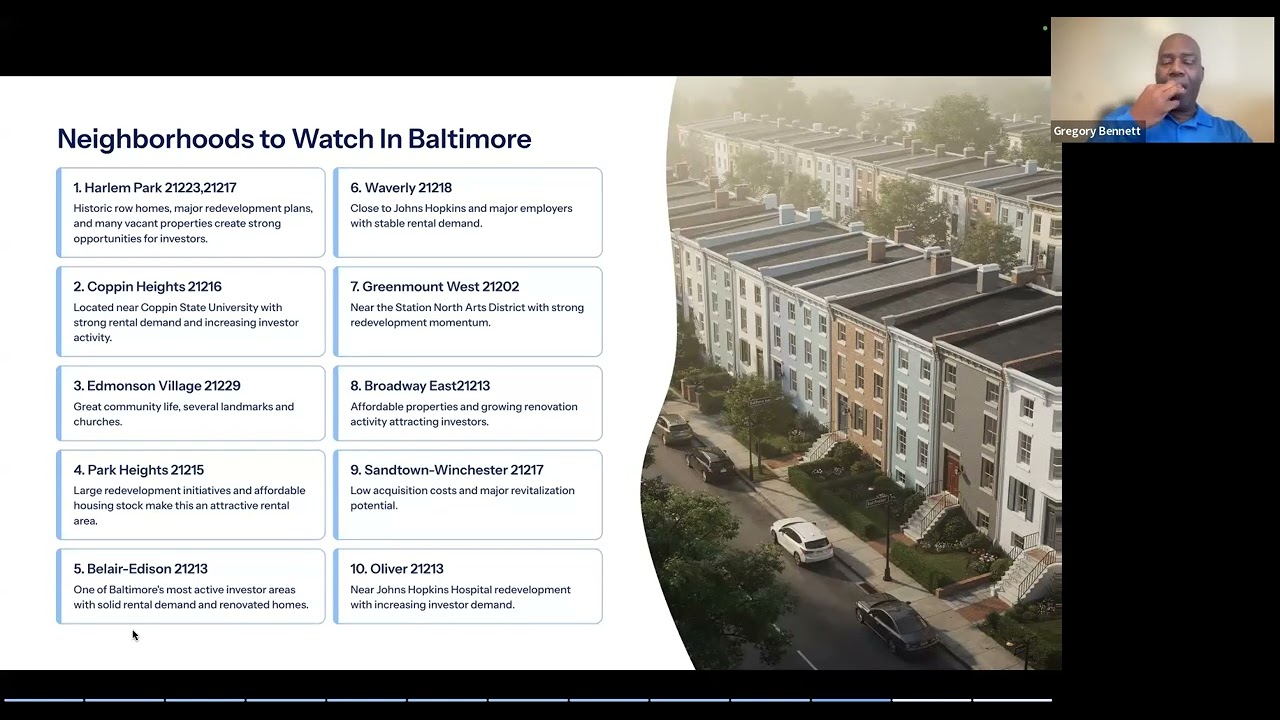The image size is (1280, 720).
Task: Select the "3. Edmonson Village 21229" title
Action: (157, 386)
